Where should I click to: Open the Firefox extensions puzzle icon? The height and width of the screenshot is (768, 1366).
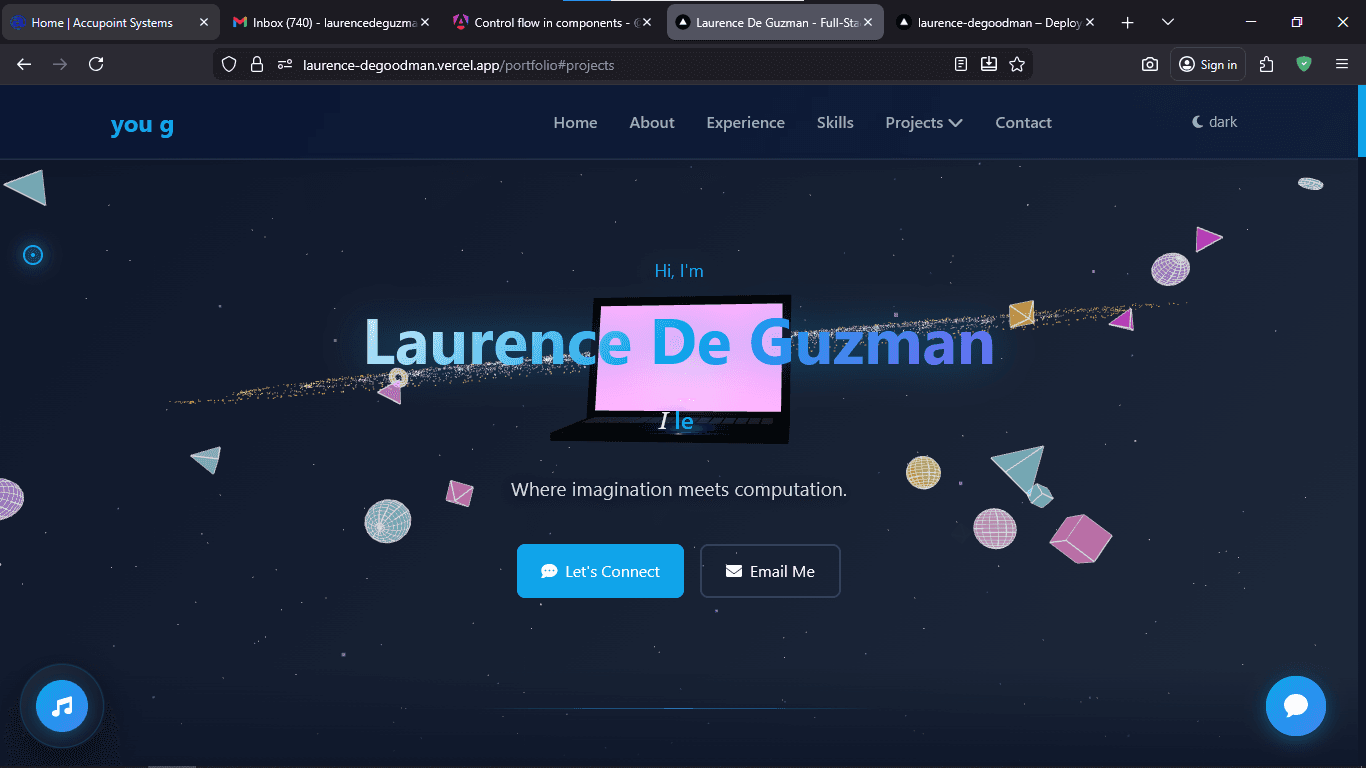coord(1266,63)
